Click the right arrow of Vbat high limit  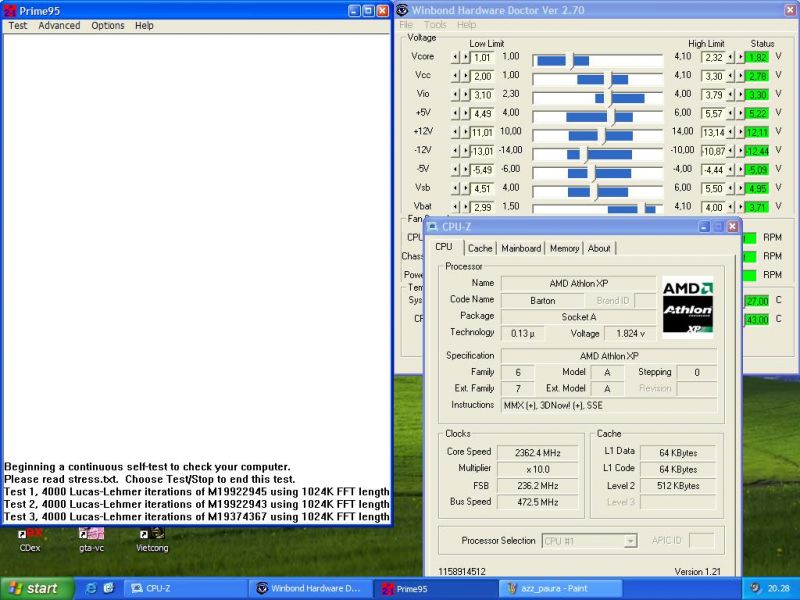[740, 207]
